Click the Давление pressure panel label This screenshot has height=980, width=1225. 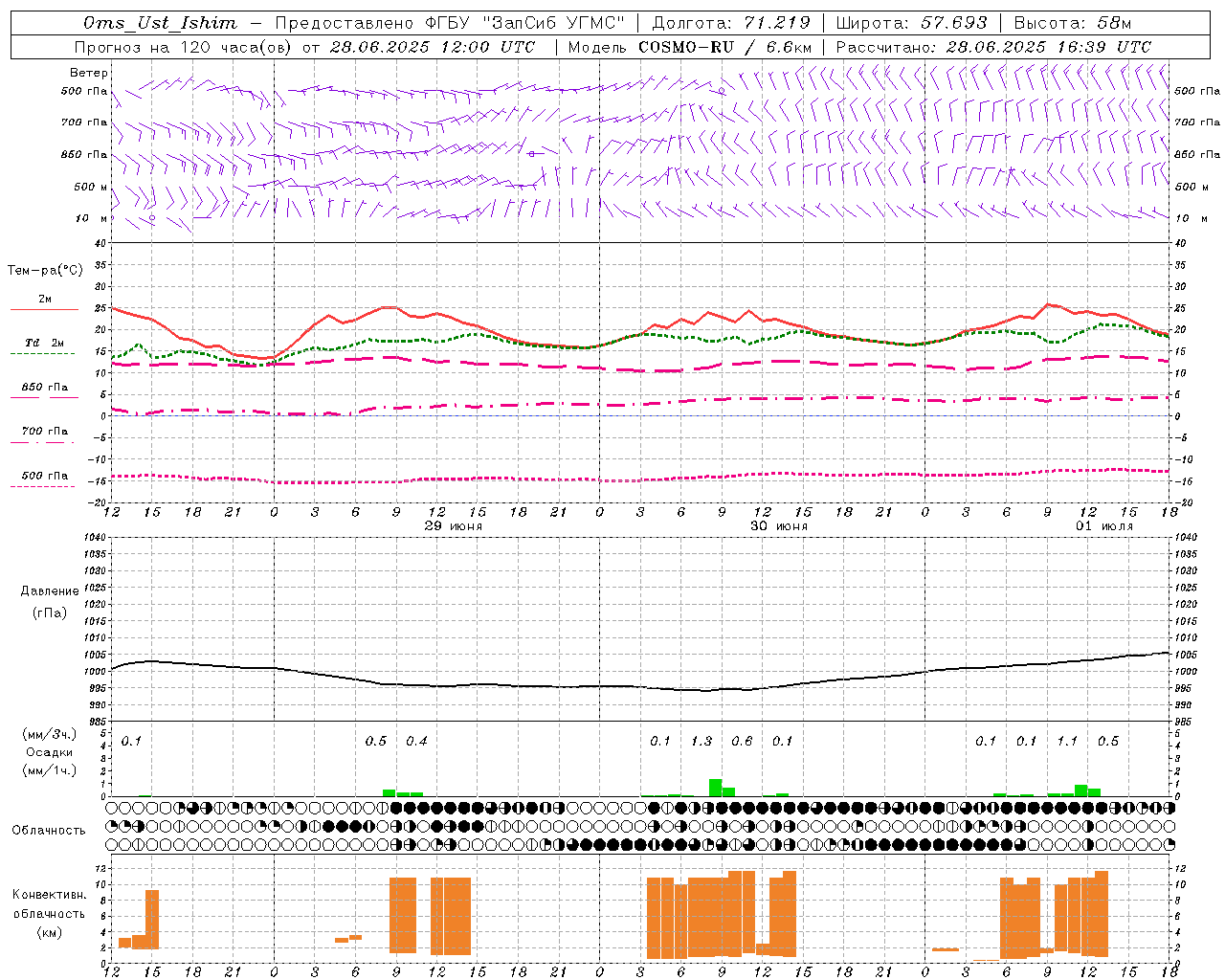pos(50,591)
